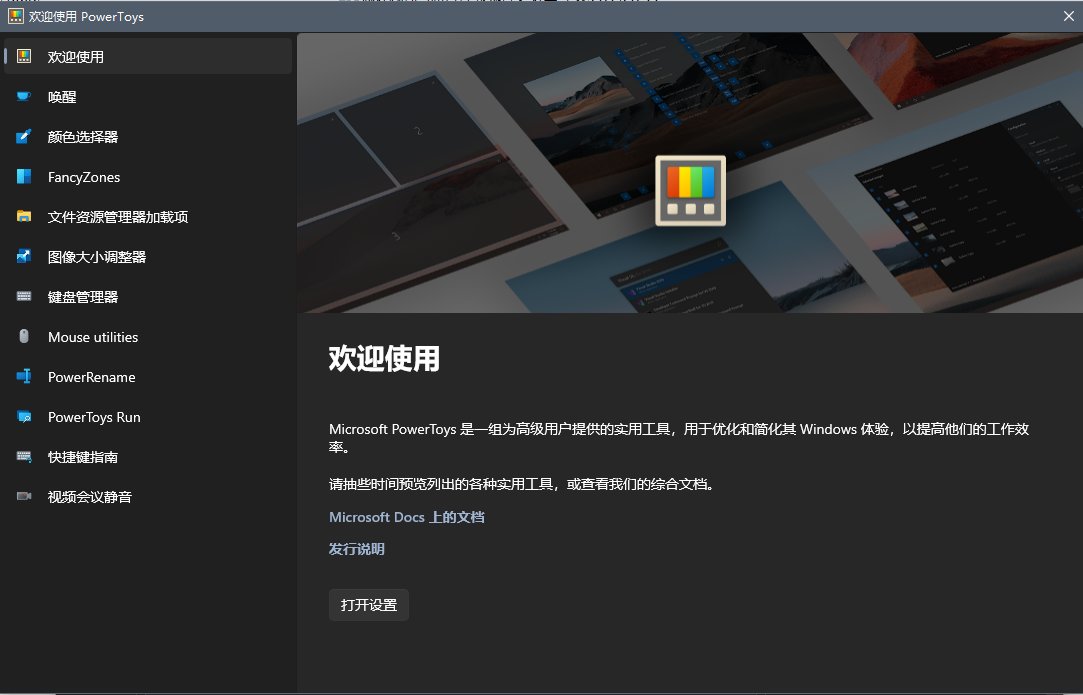Click the 打开设置 button
This screenshot has height=695, width=1083.
click(369, 604)
